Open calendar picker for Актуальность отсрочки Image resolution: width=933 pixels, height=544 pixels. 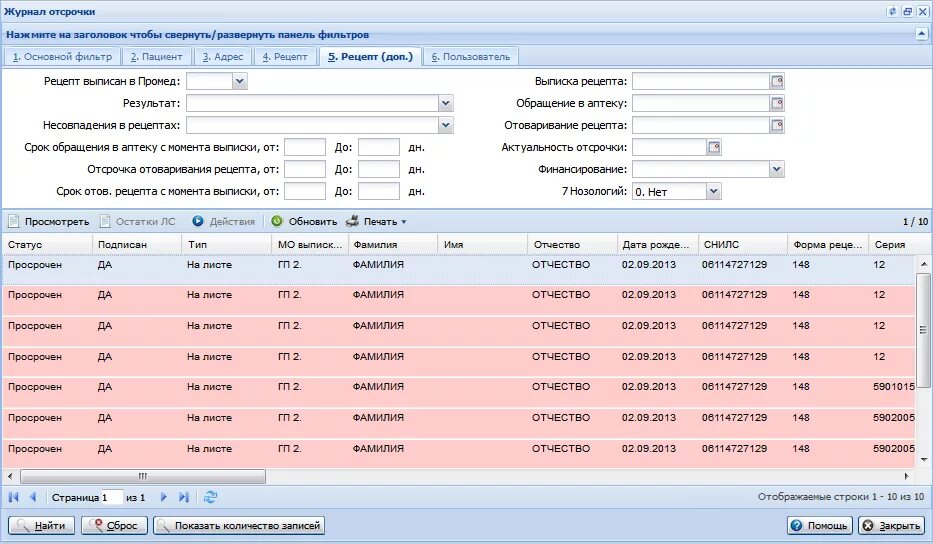pyautogui.click(x=714, y=147)
